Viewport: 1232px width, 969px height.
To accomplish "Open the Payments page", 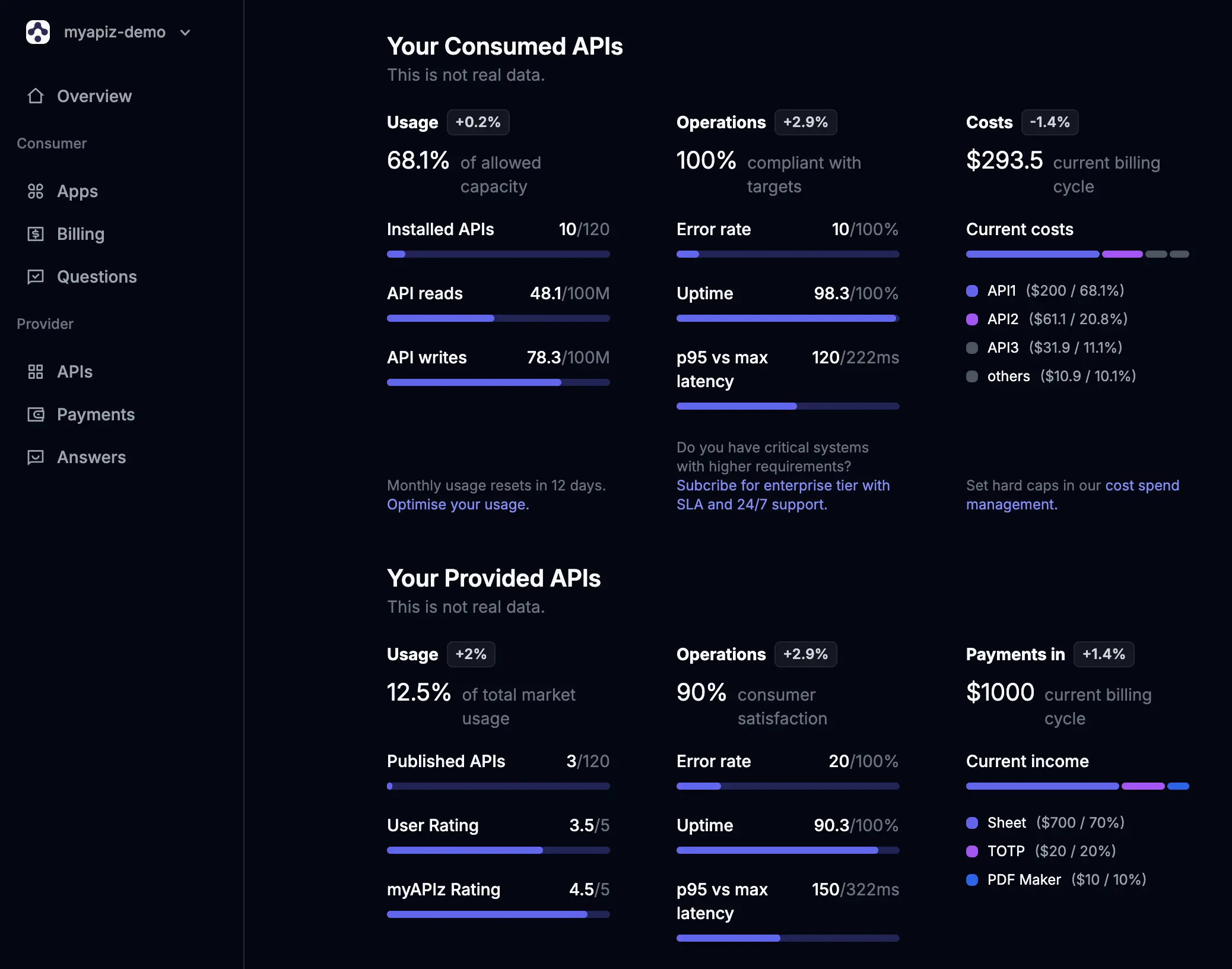I will (x=96, y=414).
